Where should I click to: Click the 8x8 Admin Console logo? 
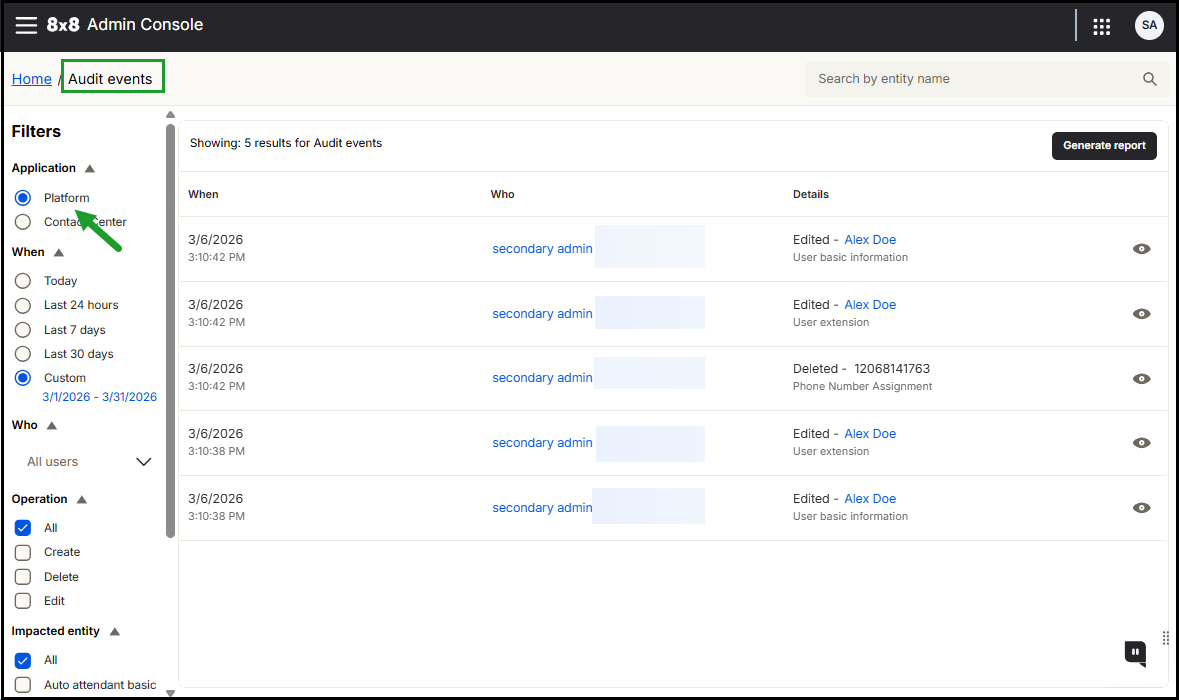125,25
